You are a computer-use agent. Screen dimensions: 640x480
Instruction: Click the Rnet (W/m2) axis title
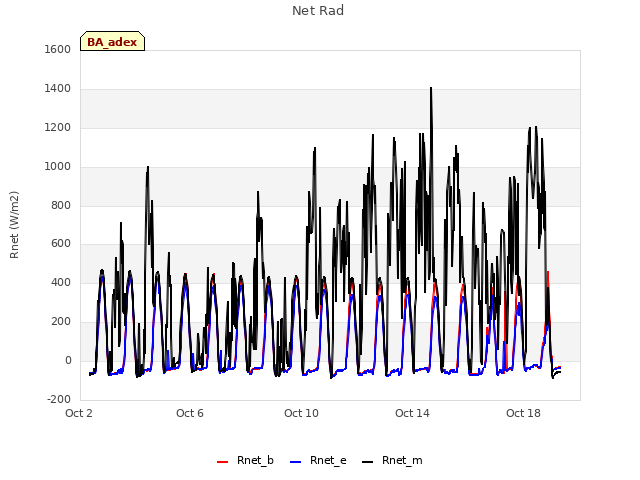[x=14, y=225]
